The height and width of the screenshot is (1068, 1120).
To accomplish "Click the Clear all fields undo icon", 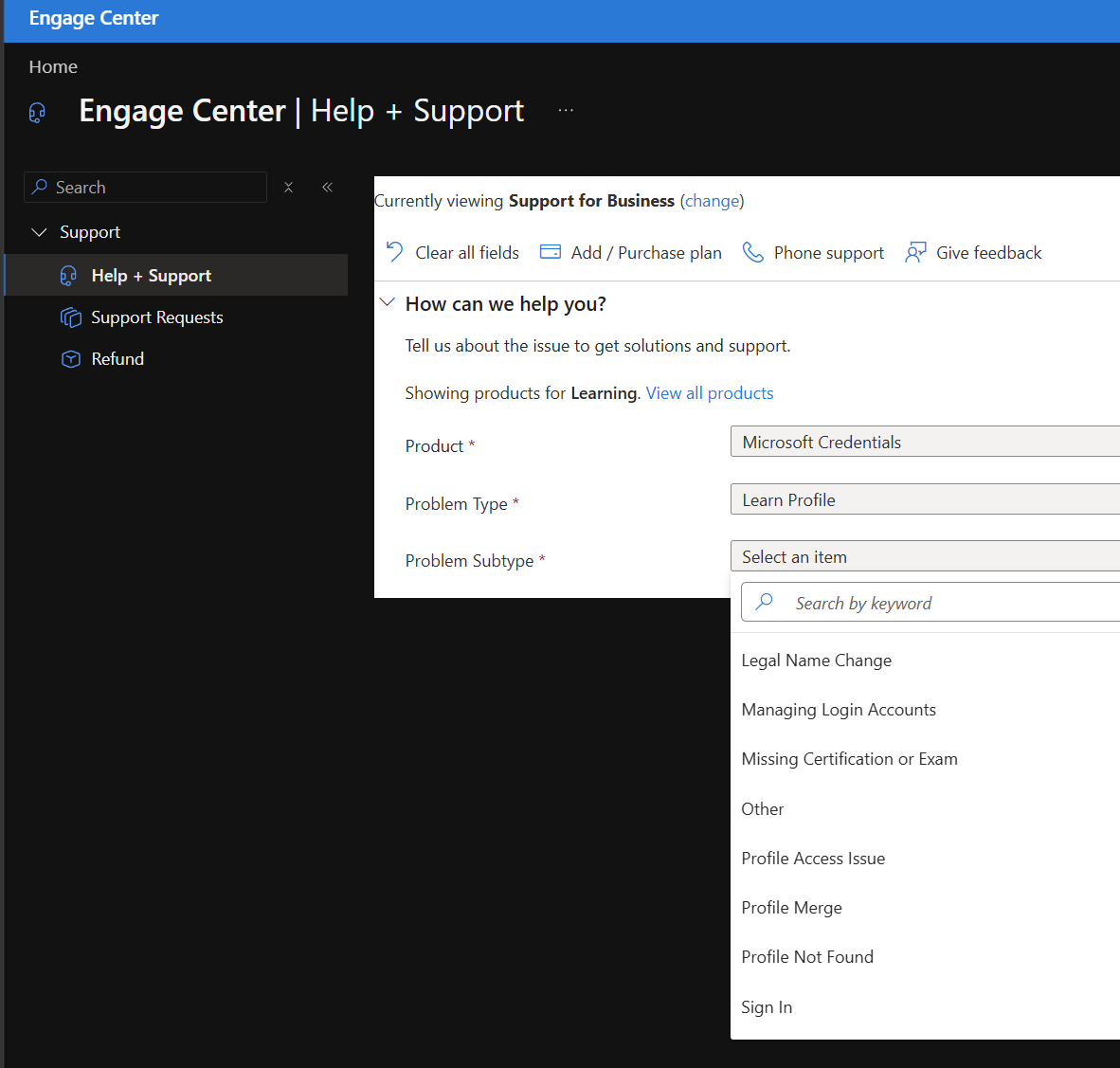I will click(x=394, y=252).
